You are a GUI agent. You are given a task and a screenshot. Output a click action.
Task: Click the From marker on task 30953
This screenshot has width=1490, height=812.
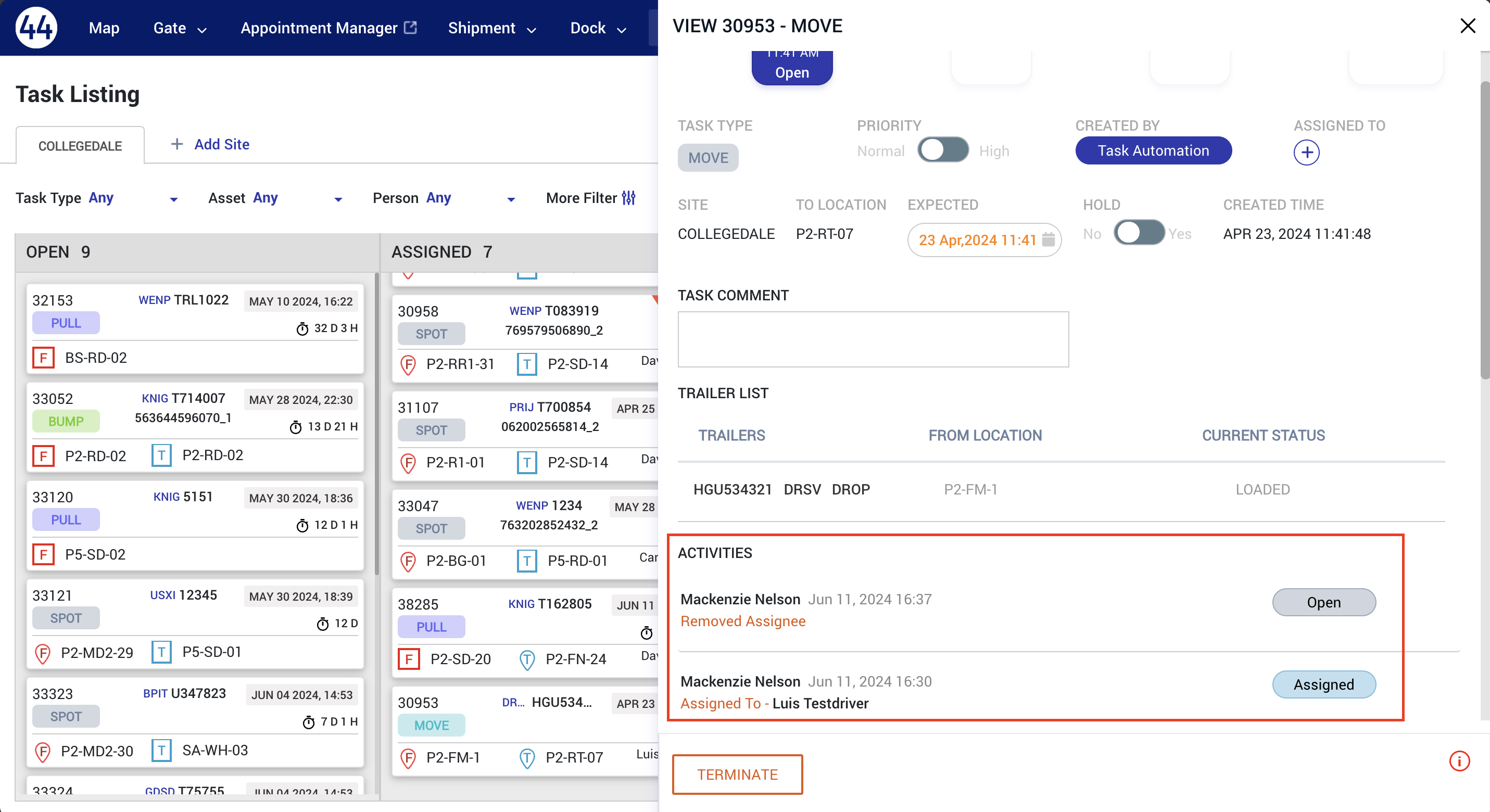(408, 758)
